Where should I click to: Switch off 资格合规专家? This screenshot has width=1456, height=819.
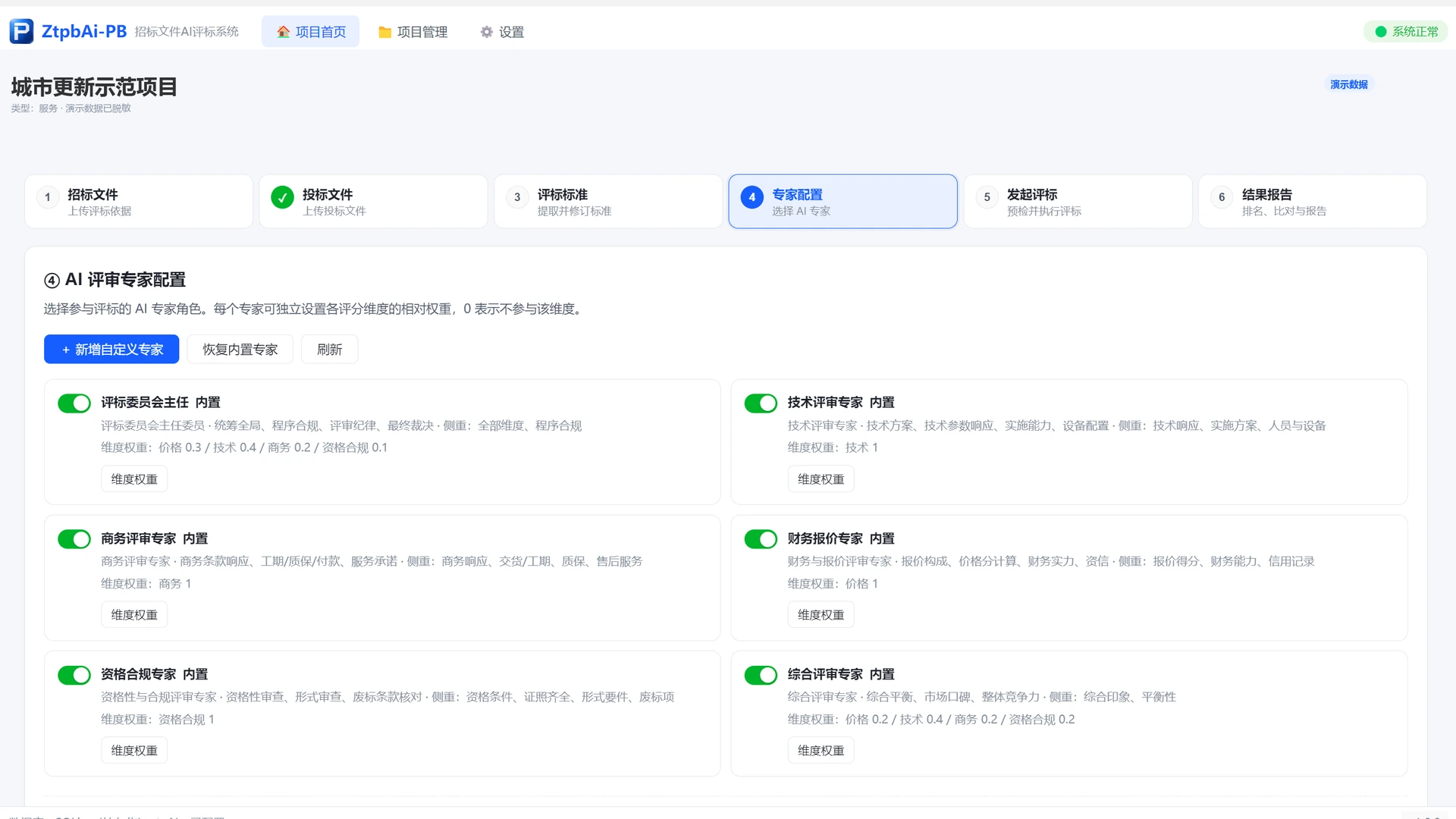coord(74,675)
